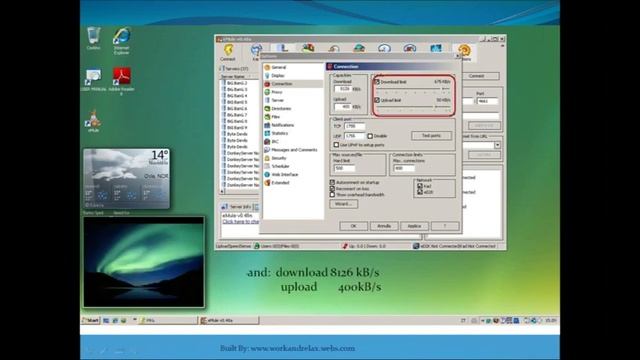Toggle Reconnect on loss checkbox
This screenshot has width=640, height=360.
tap(332, 189)
